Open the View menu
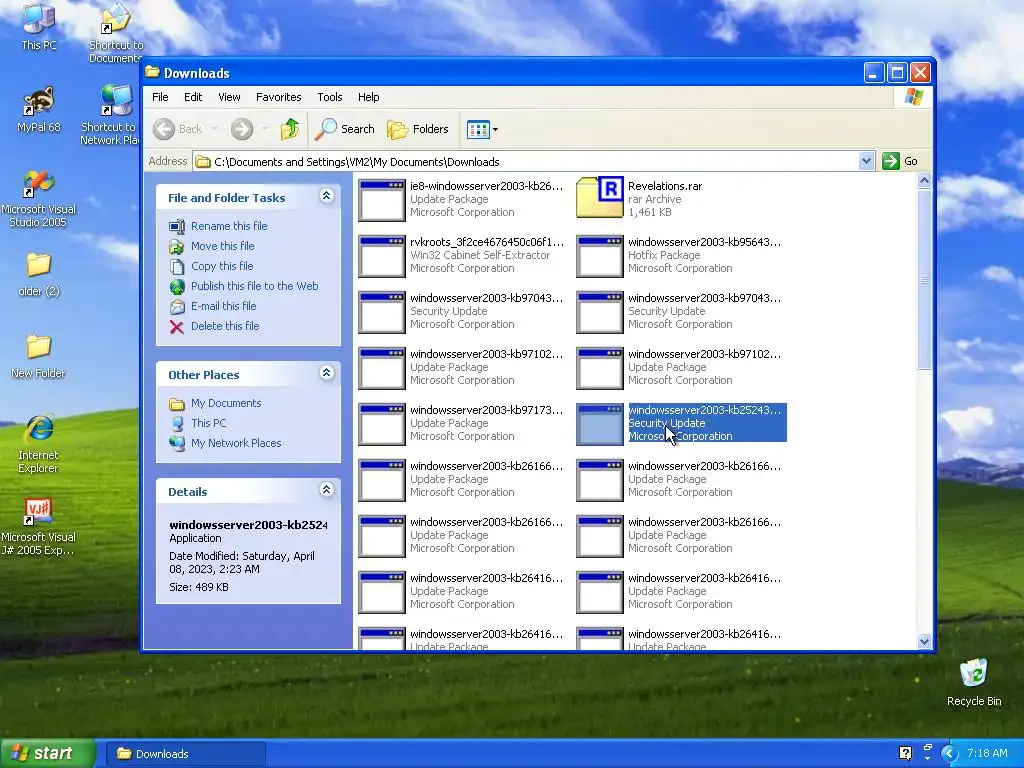The height and width of the screenshot is (768, 1024). tap(229, 97)
